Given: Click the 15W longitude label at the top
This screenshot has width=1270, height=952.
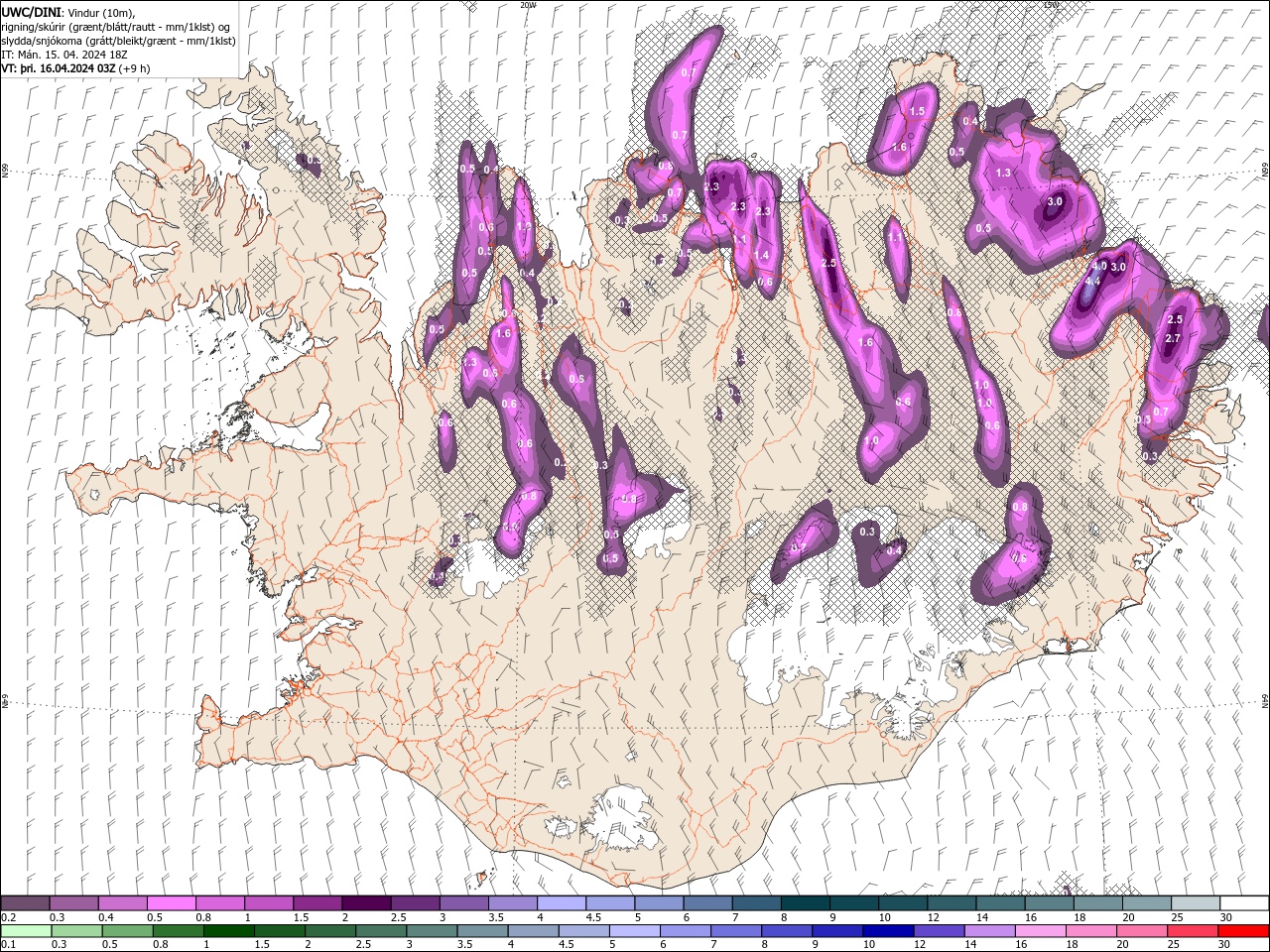Looking at the screenshot, I should tap(1051, 5).
